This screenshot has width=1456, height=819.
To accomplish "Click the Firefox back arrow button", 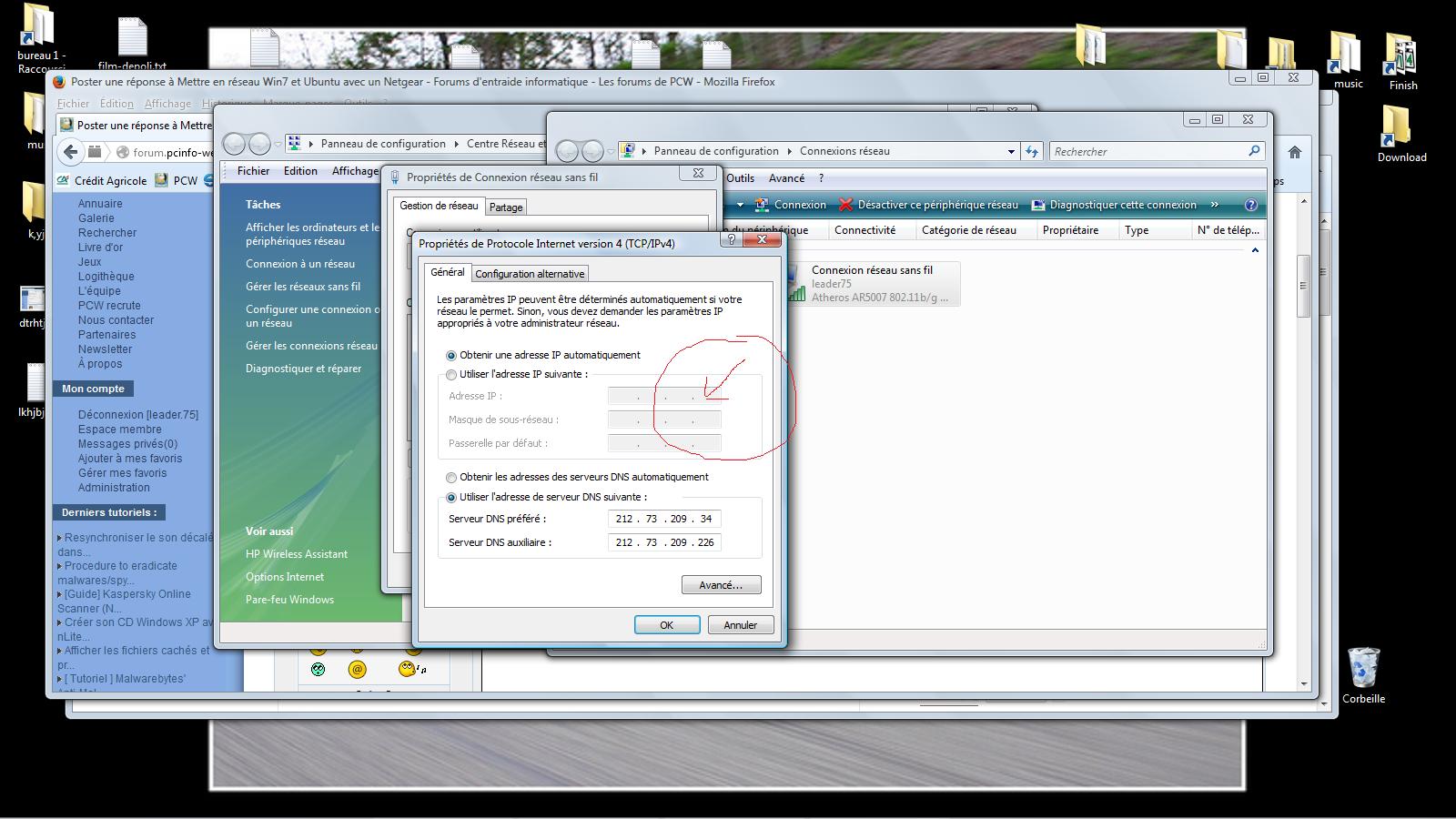I will coord(70,152).
